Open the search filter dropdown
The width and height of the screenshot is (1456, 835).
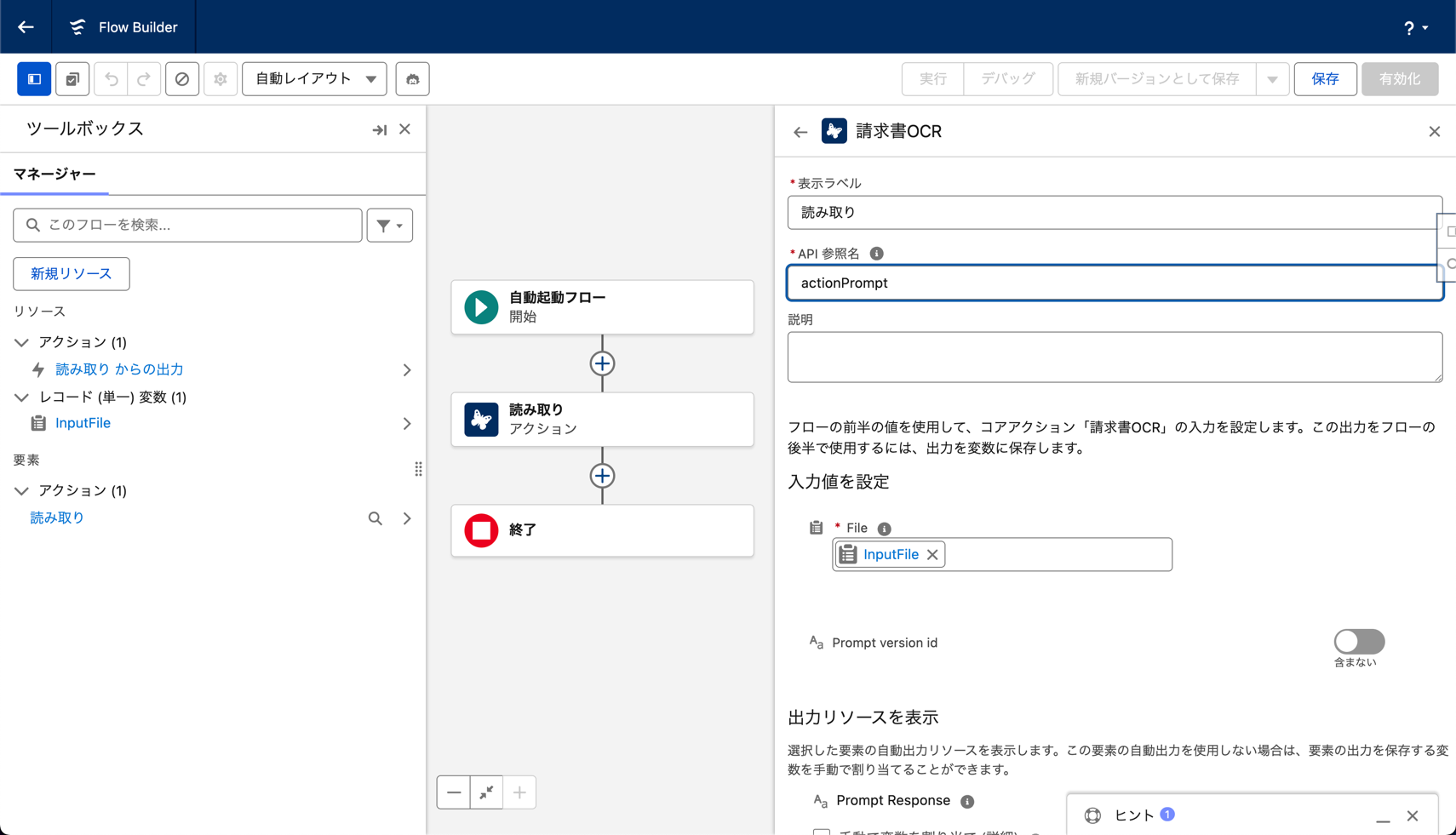pyautogui.click(x=390, y=226)
